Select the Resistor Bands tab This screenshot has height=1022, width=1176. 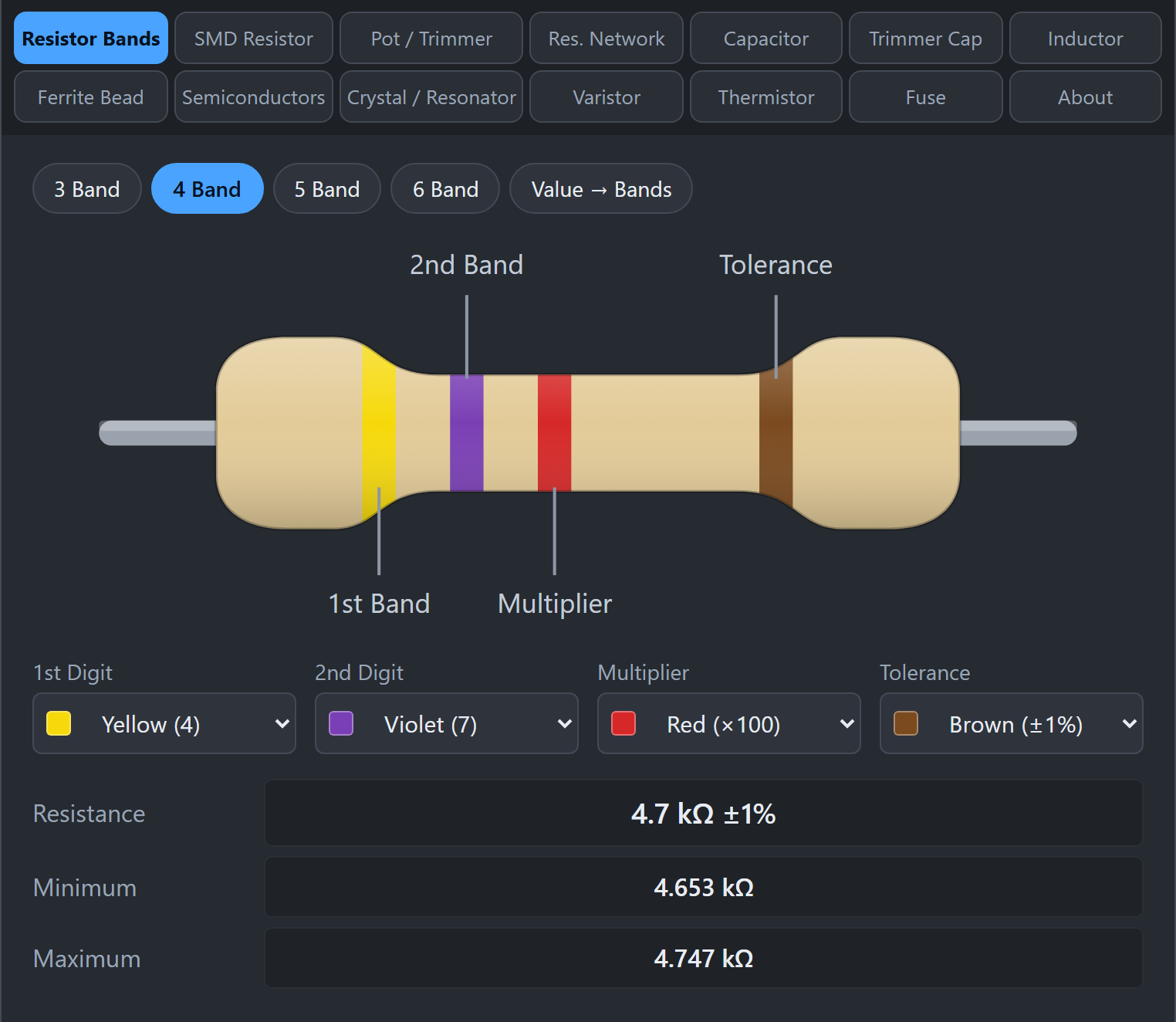point(91,38)
